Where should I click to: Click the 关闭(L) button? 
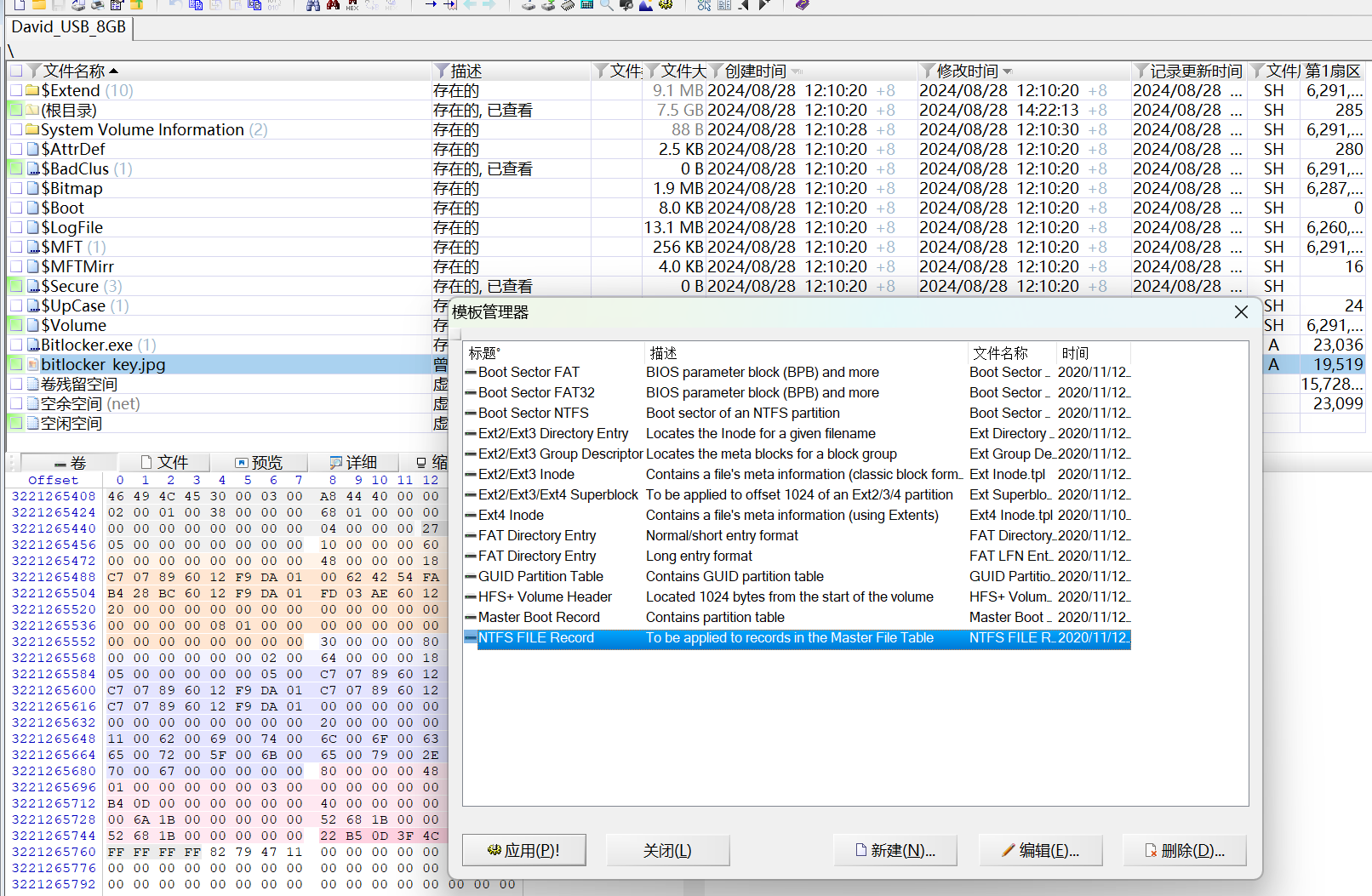coord(668,850)
